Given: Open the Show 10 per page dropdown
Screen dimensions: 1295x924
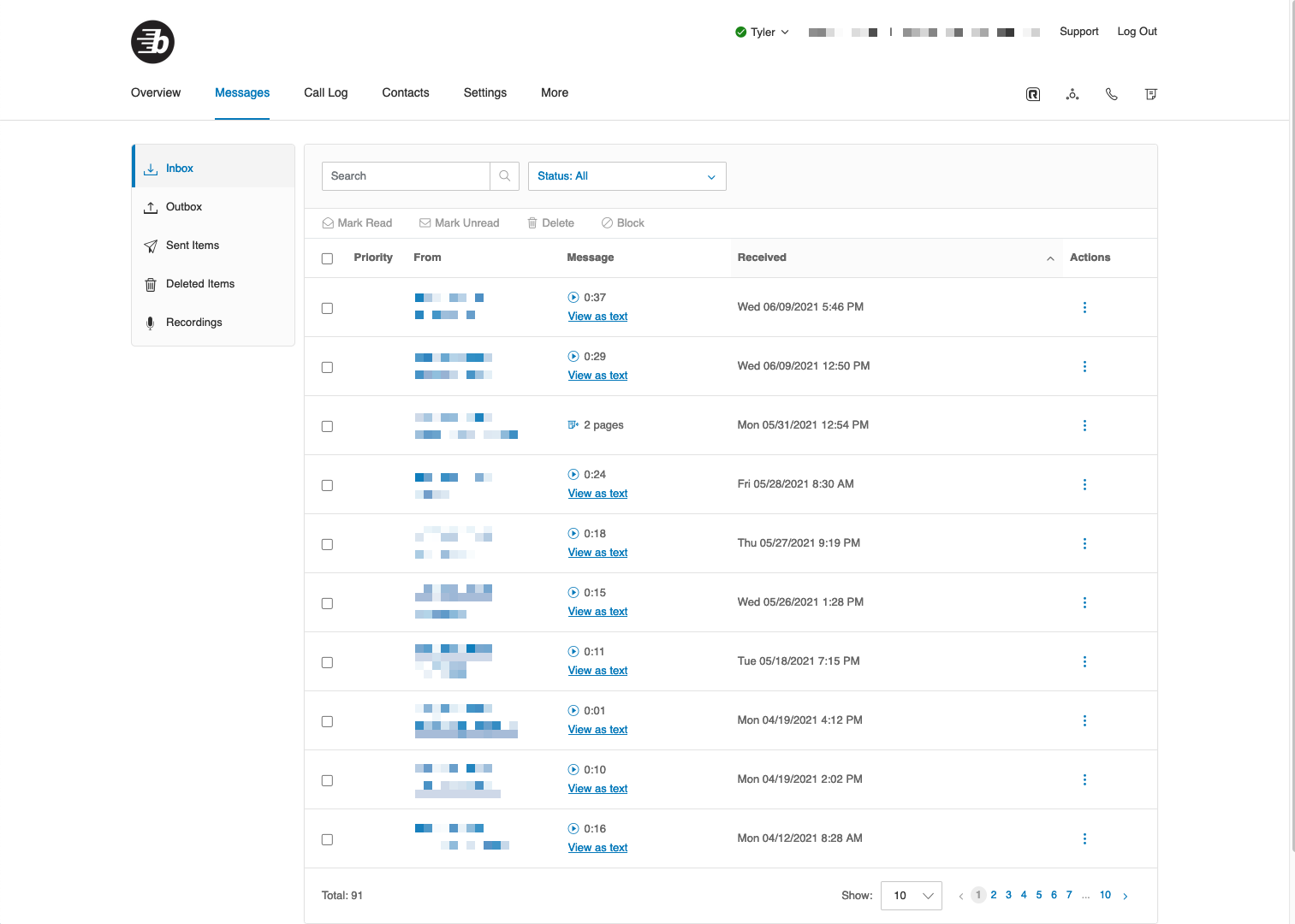Looking at the screenshot, I should tap(911, 896).
